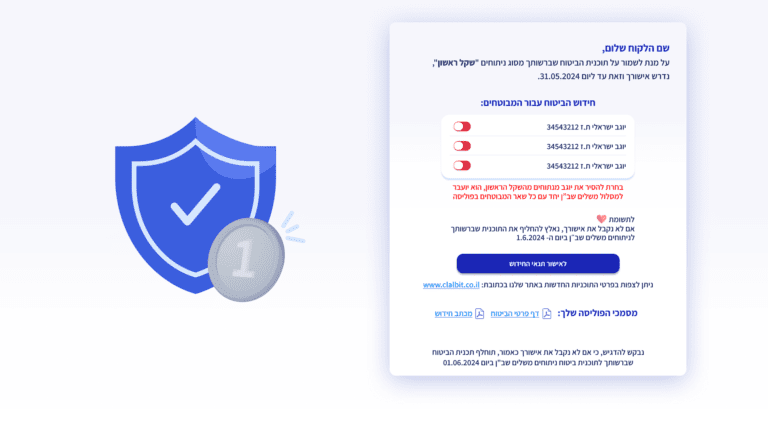Click the sparkle lines beside the coin
This screenshot has width=768, height=426.
tap(293, 228)
